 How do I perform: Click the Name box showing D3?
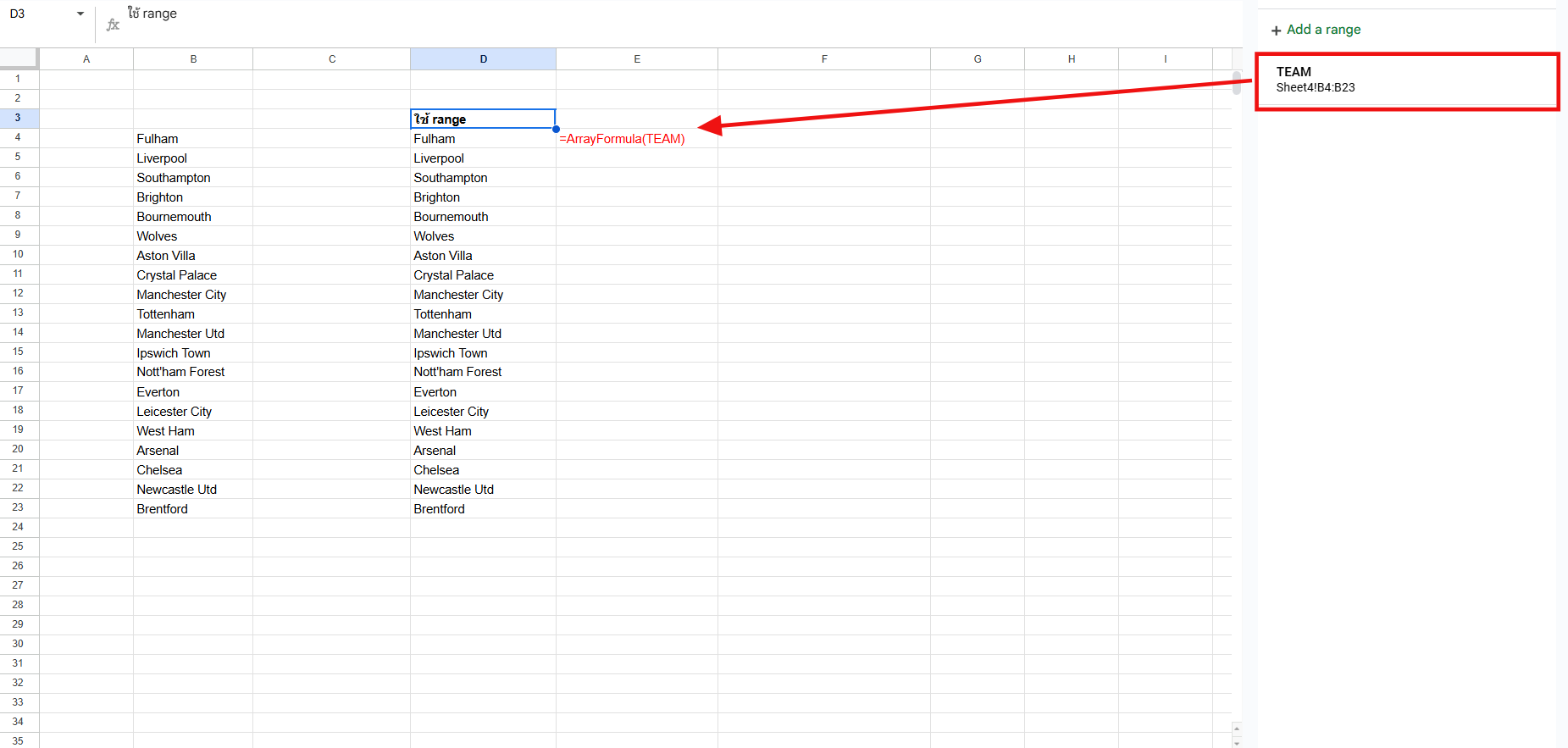pyautogui.click(x=42, y=14)
